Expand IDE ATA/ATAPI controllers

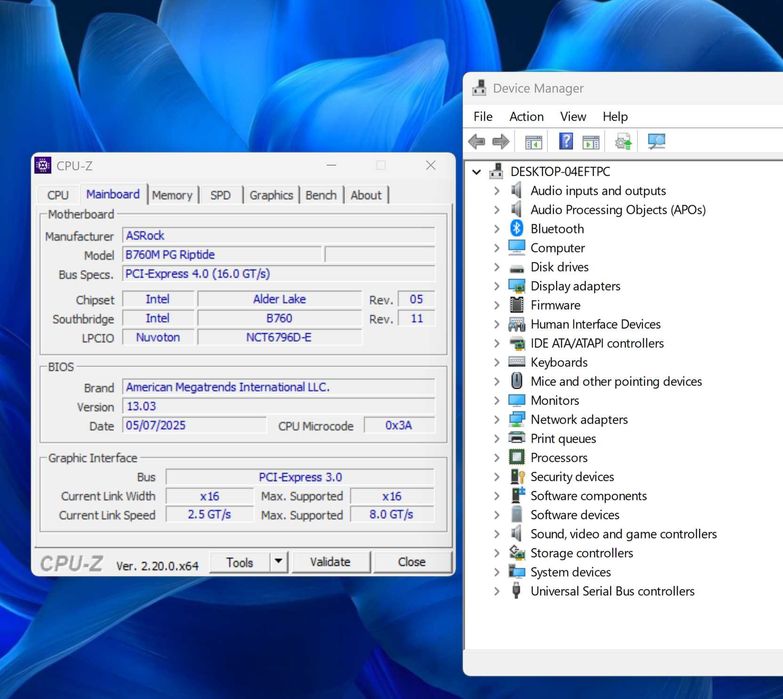pos(496,343)
